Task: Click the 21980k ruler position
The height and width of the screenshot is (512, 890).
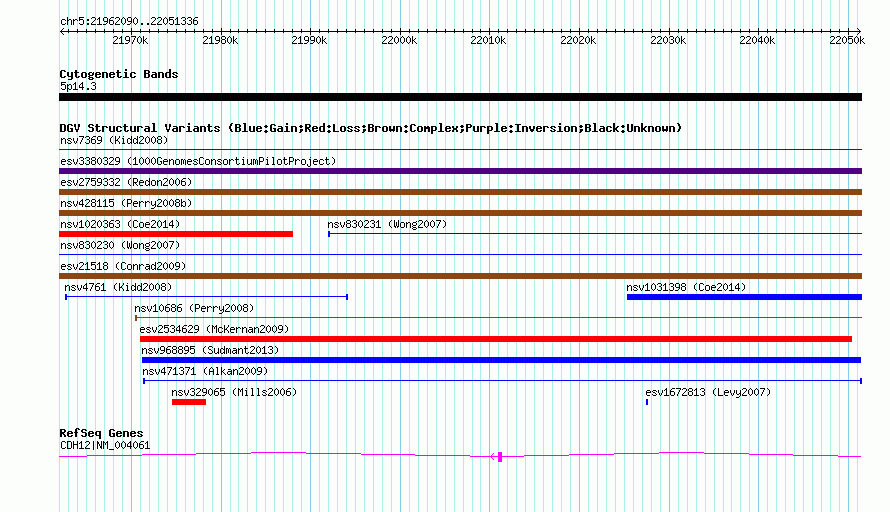Action: click(x=220, y=40)
